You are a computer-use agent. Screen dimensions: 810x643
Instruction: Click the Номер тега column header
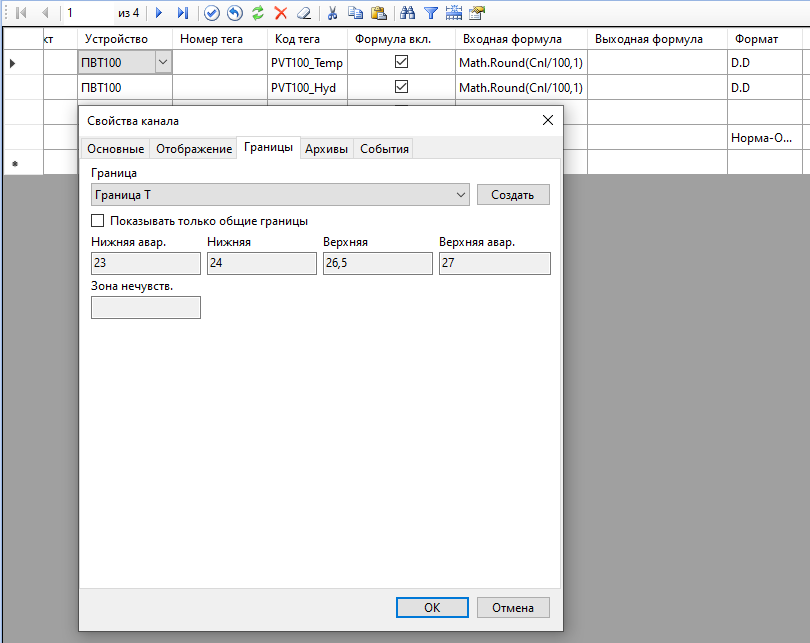(220, 39)
